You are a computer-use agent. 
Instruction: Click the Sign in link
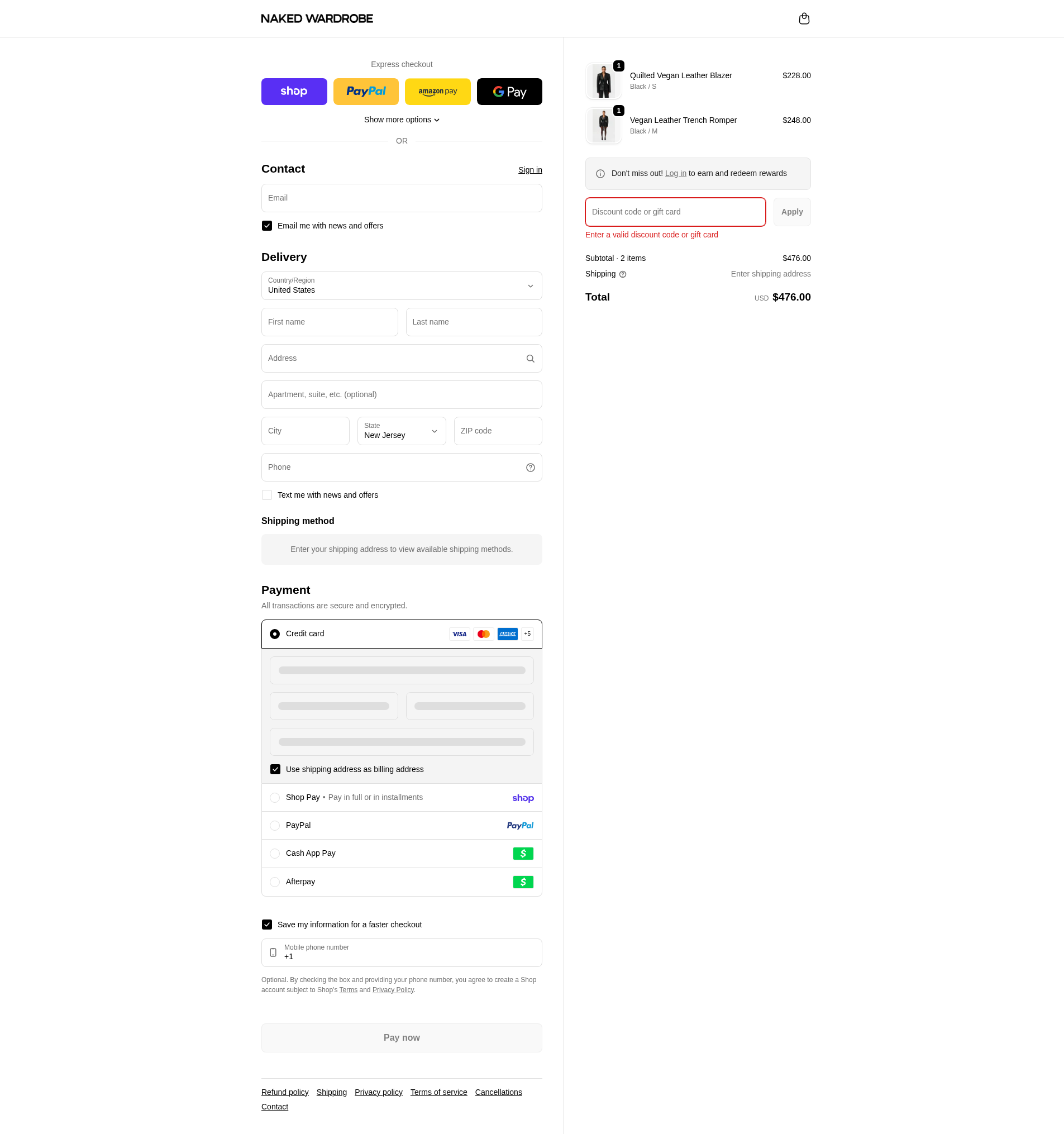(x=529, y=170)
